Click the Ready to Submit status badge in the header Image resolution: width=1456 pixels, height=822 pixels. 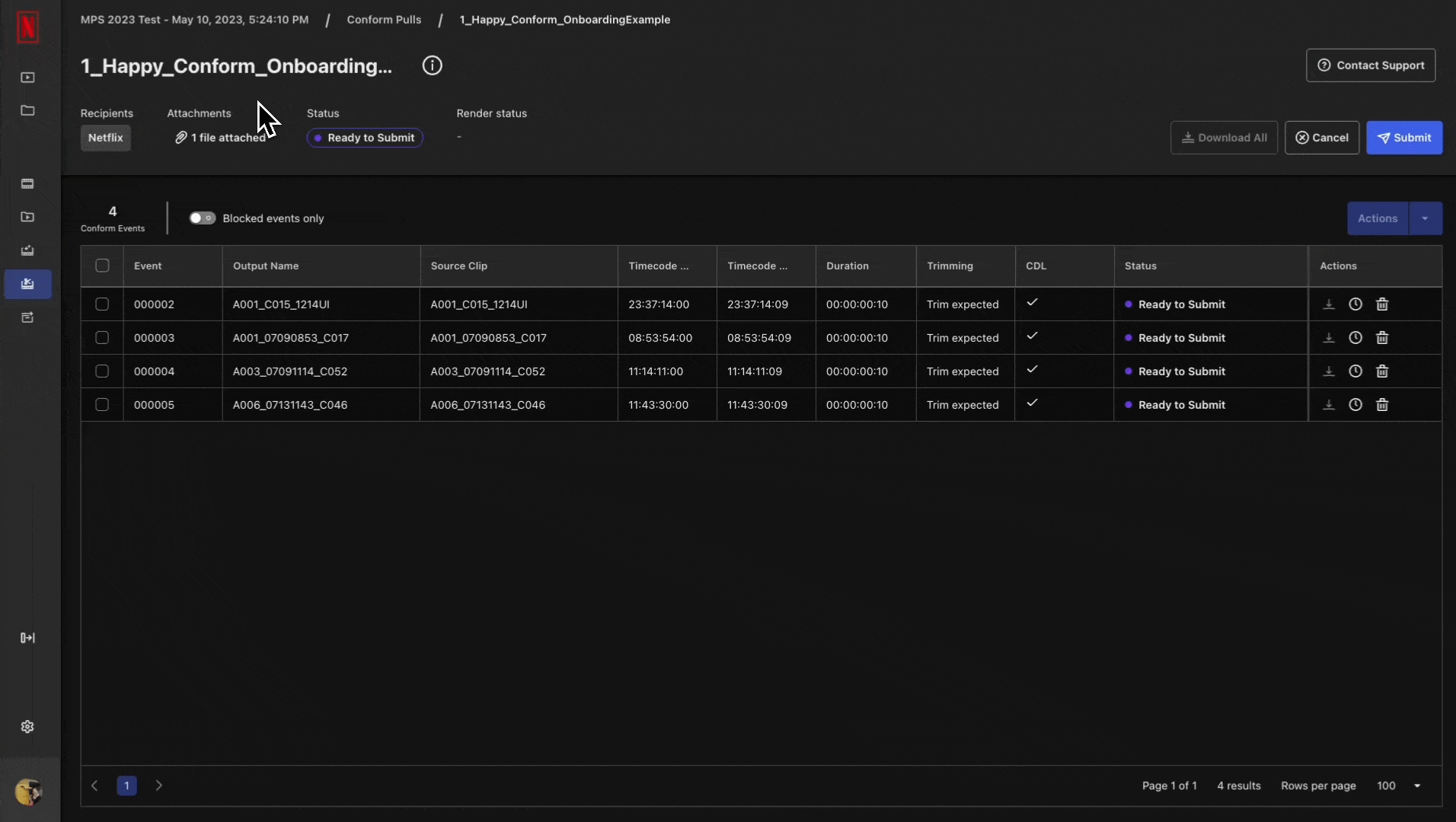[x=365, y=138]
